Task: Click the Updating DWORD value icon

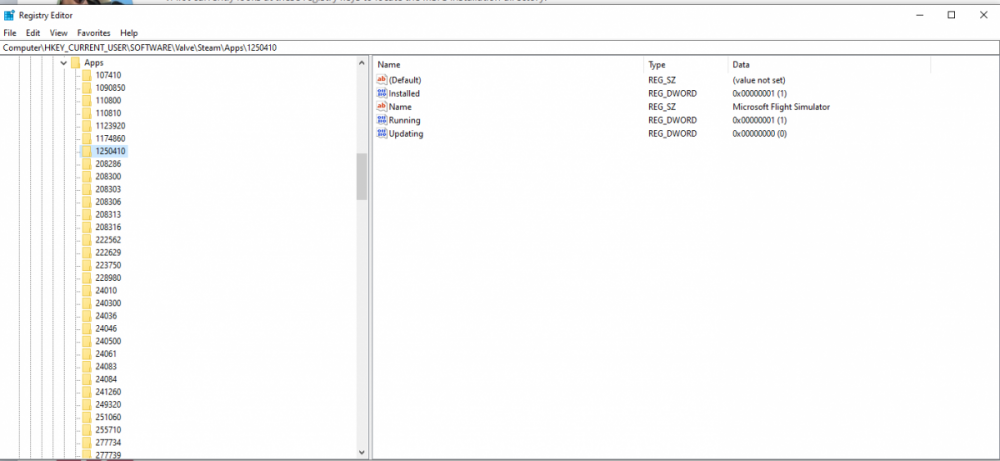Action: (381, 133)
